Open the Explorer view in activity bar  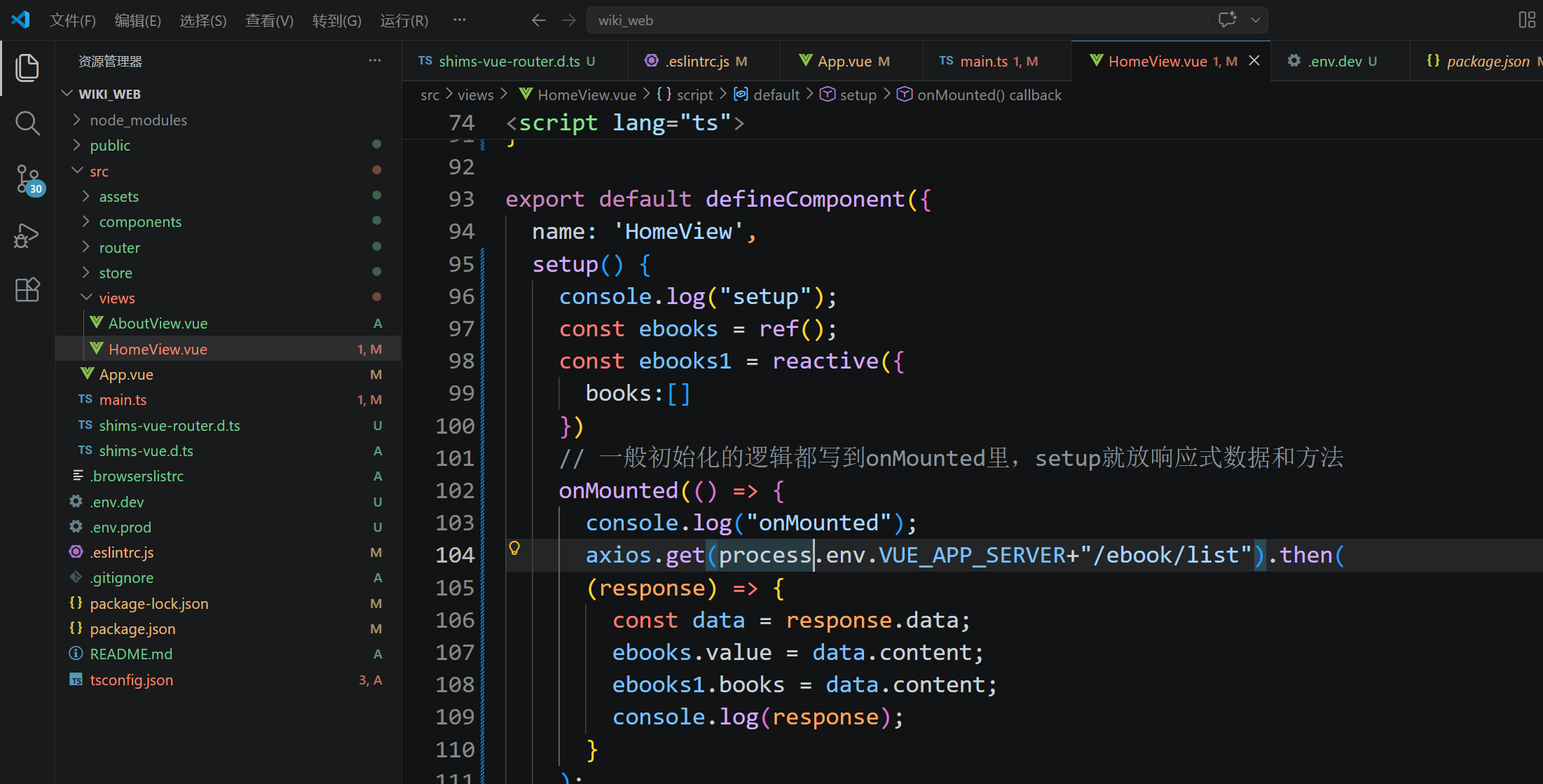coord(27,67)
